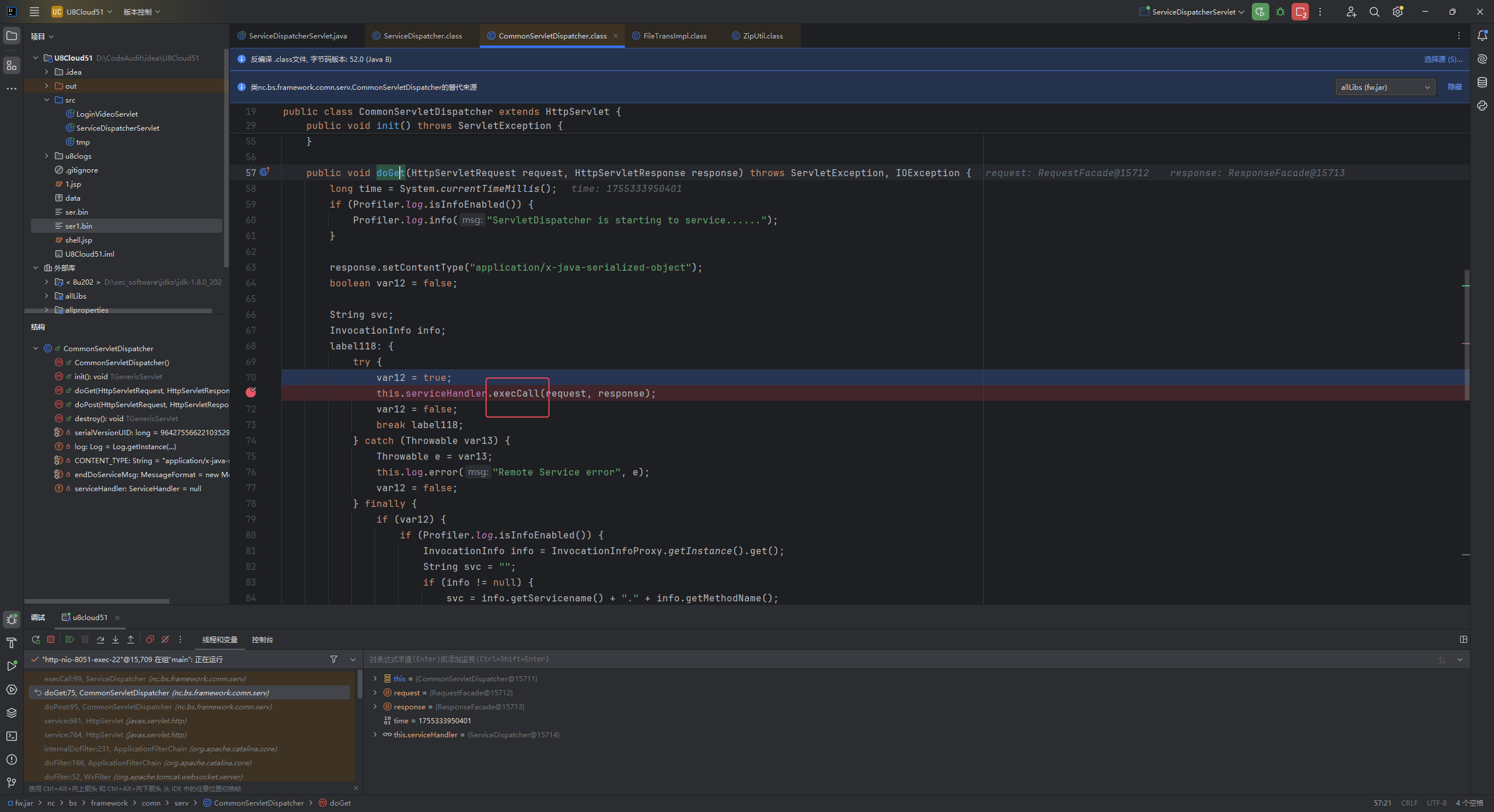Open the Debug tool window bug icon
1494x812 pixels.
point(12,619)
